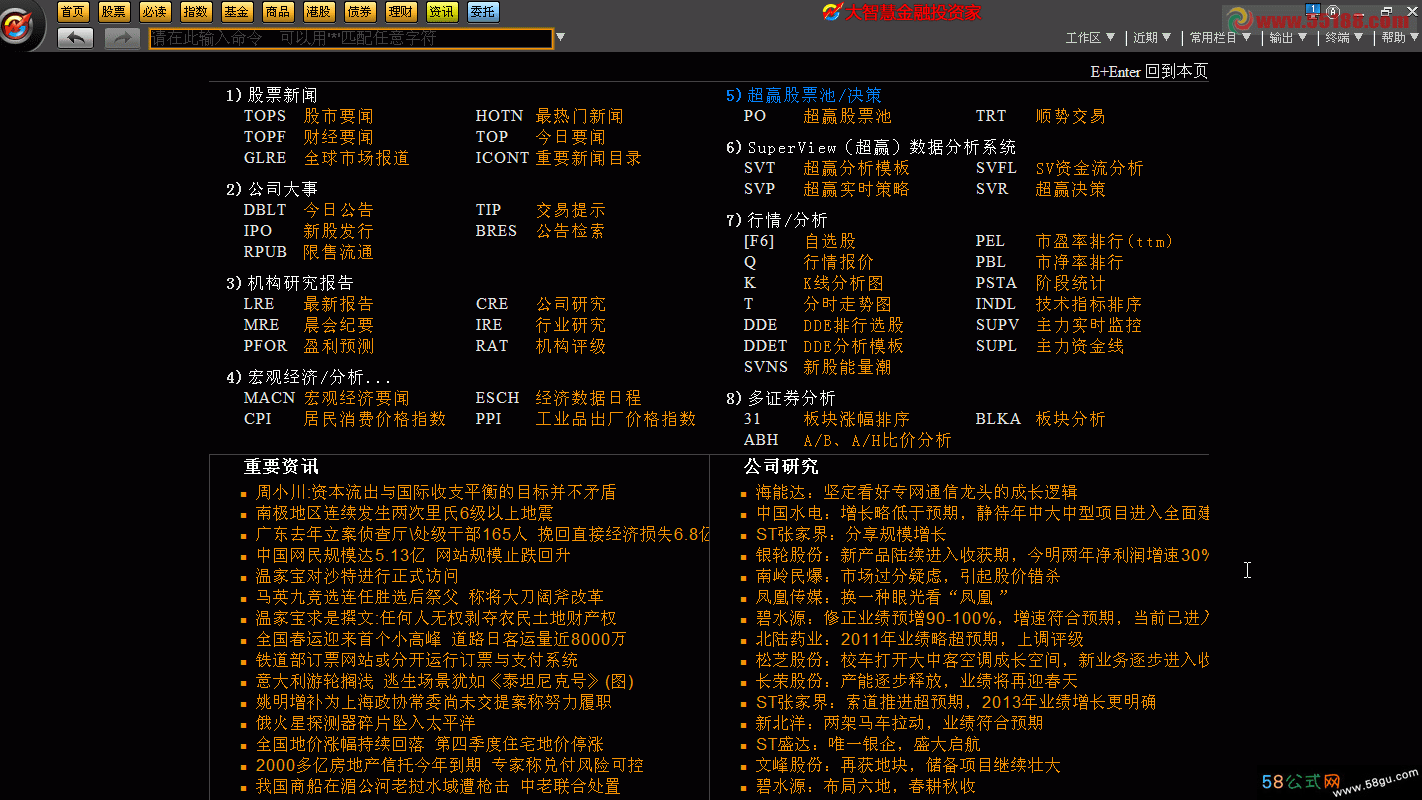Open 股市要闻 link
The width and height of the screenshot is (1422, 800).
tap(339, 116)
